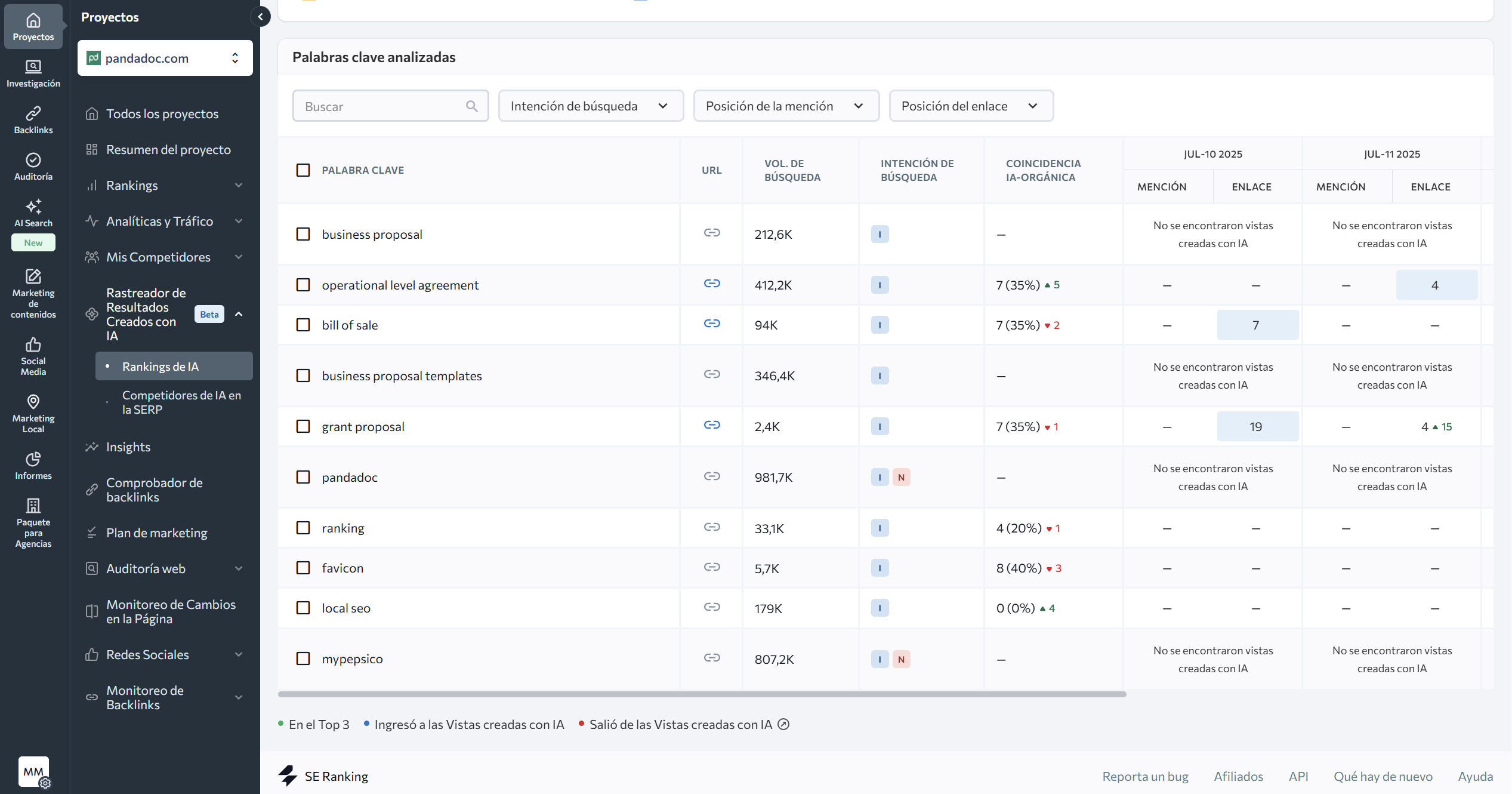1512x794 pixels.
Task: Click the URL link icon for business proposal
Action: pyautogui.click(x=712, y=233)
